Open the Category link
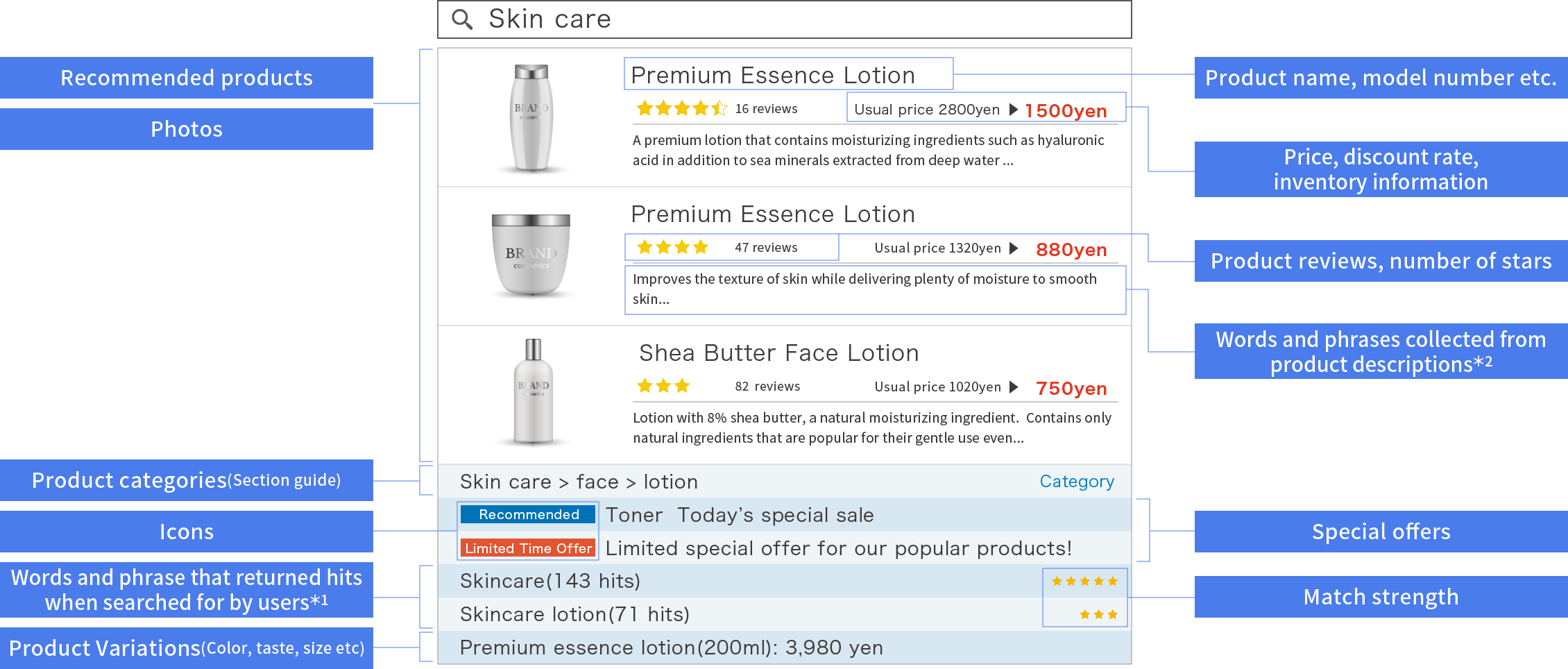The height and width of the screenshot is (669, 1568). [1077, 481]
